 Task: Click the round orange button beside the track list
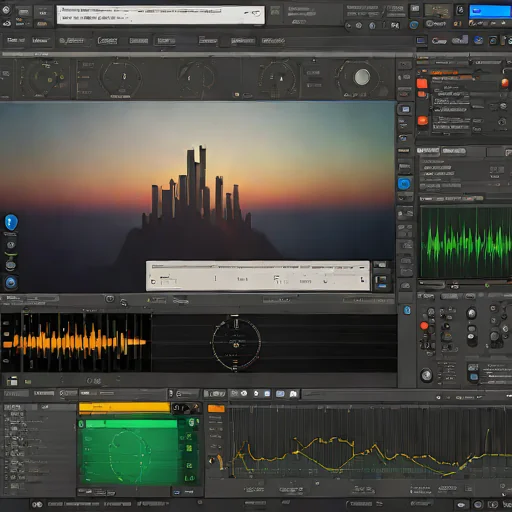coord(423,120)
